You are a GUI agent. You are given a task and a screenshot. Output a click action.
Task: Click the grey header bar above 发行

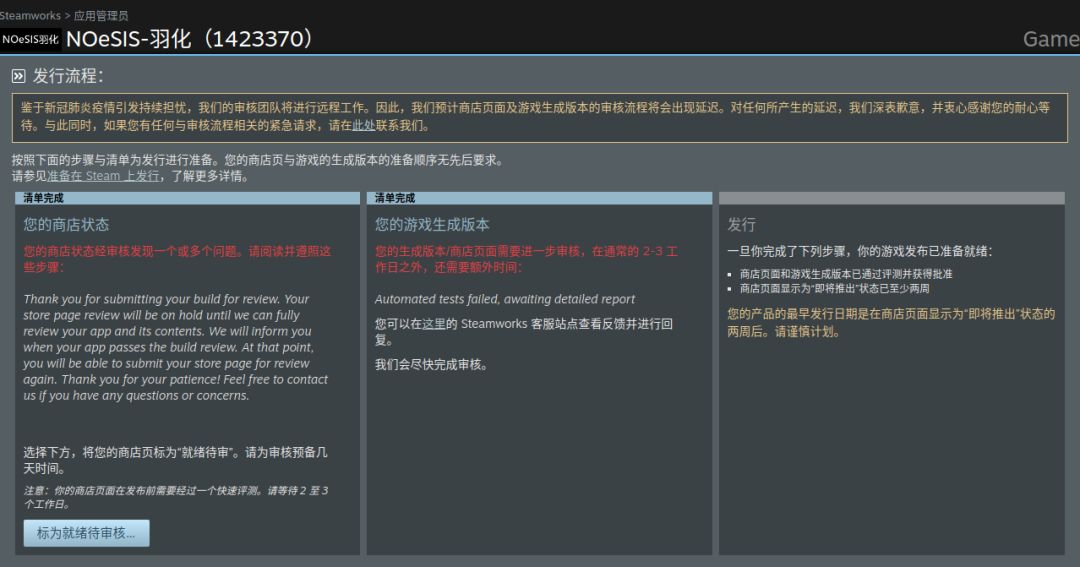point(891,198)
